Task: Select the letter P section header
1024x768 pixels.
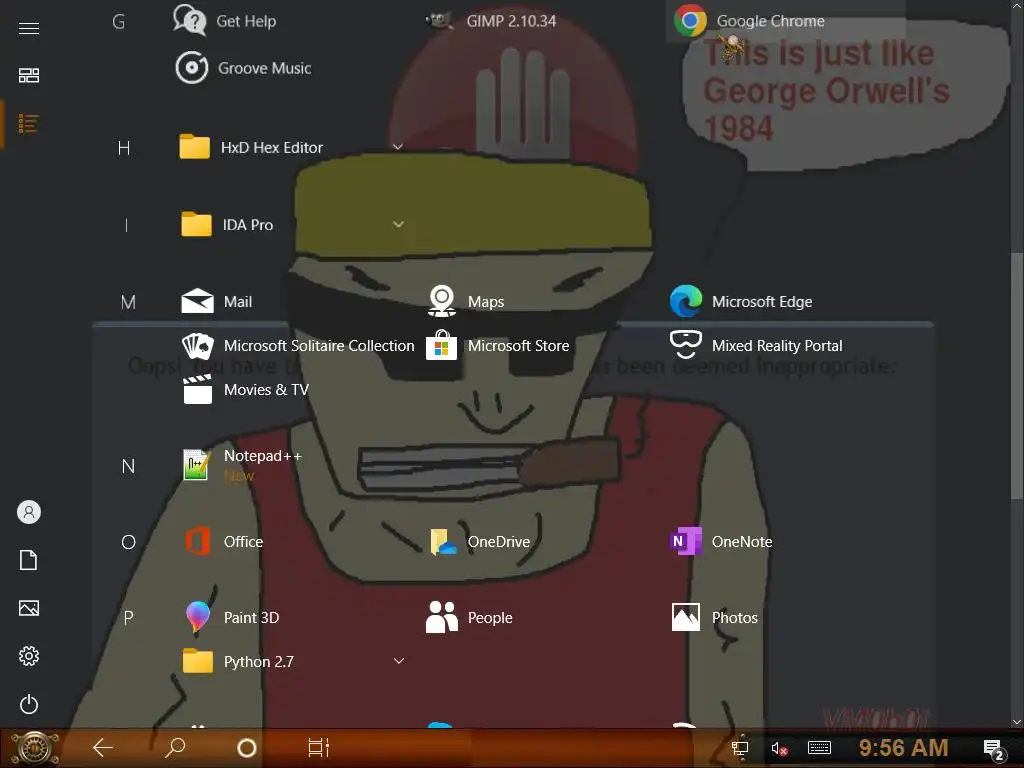Action: tap(128, 618)
